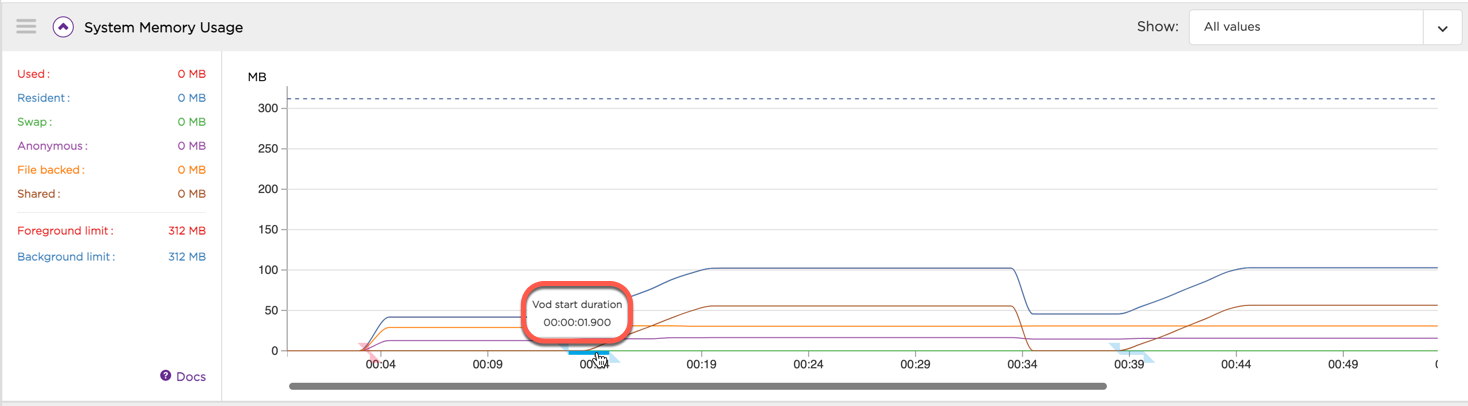Select the Anonymous memory legend label
This screenshot has height=406, width=1468.
point(52,146)
